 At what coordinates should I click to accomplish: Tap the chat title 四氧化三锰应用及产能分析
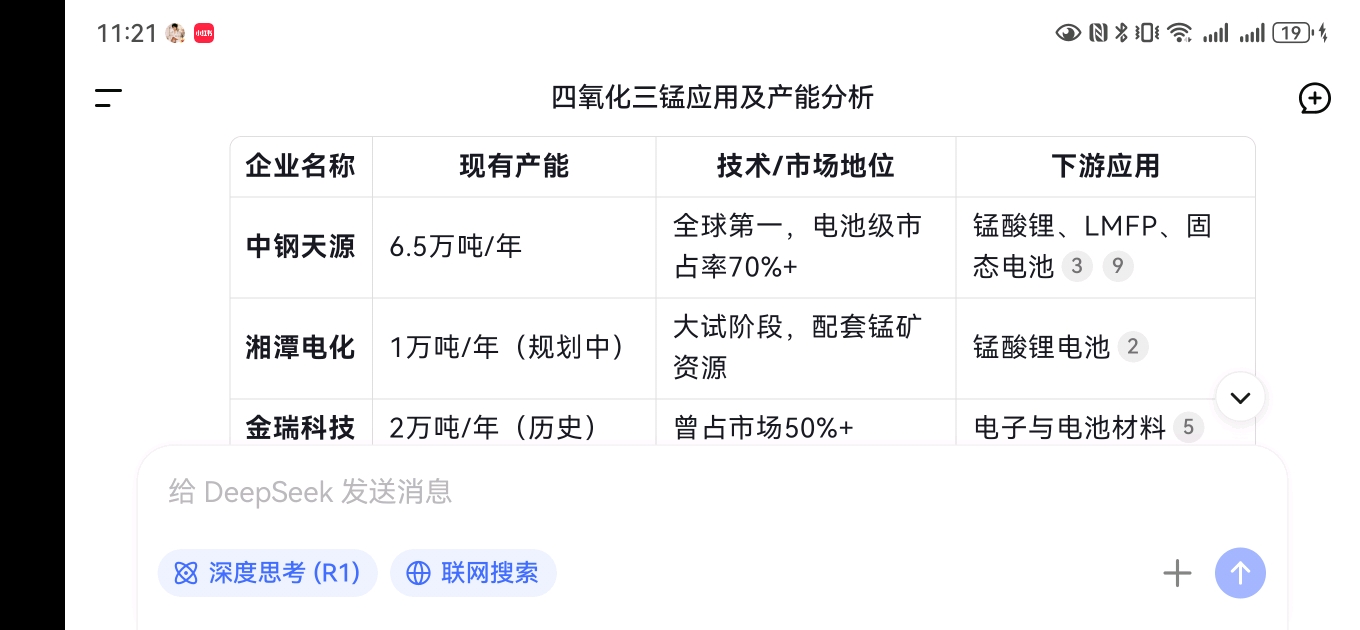pyautogui.click(x=712, y=98)
